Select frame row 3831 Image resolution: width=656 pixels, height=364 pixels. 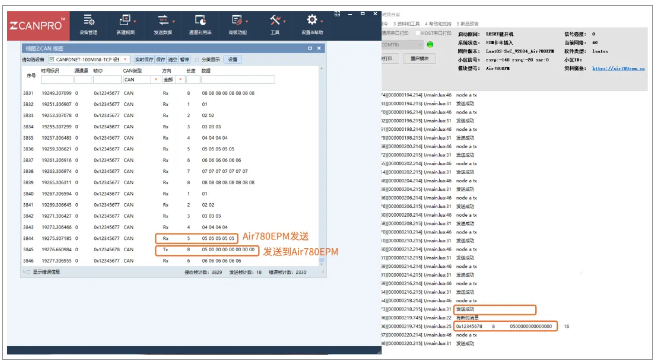point(169,93)
